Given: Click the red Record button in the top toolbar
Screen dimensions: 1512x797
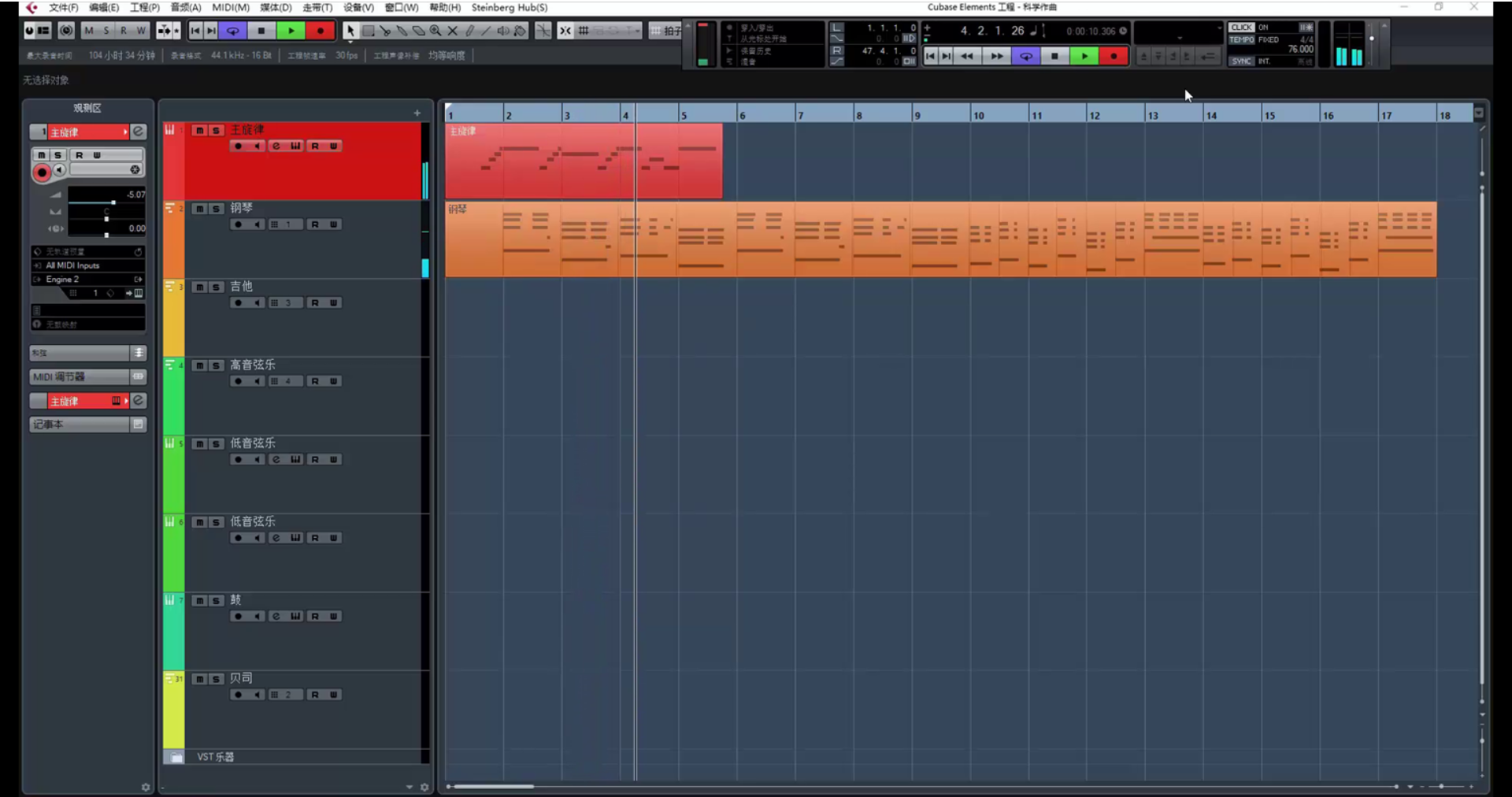Looking at the screenshot, I should pyautogui.click(x=321, y=31).
